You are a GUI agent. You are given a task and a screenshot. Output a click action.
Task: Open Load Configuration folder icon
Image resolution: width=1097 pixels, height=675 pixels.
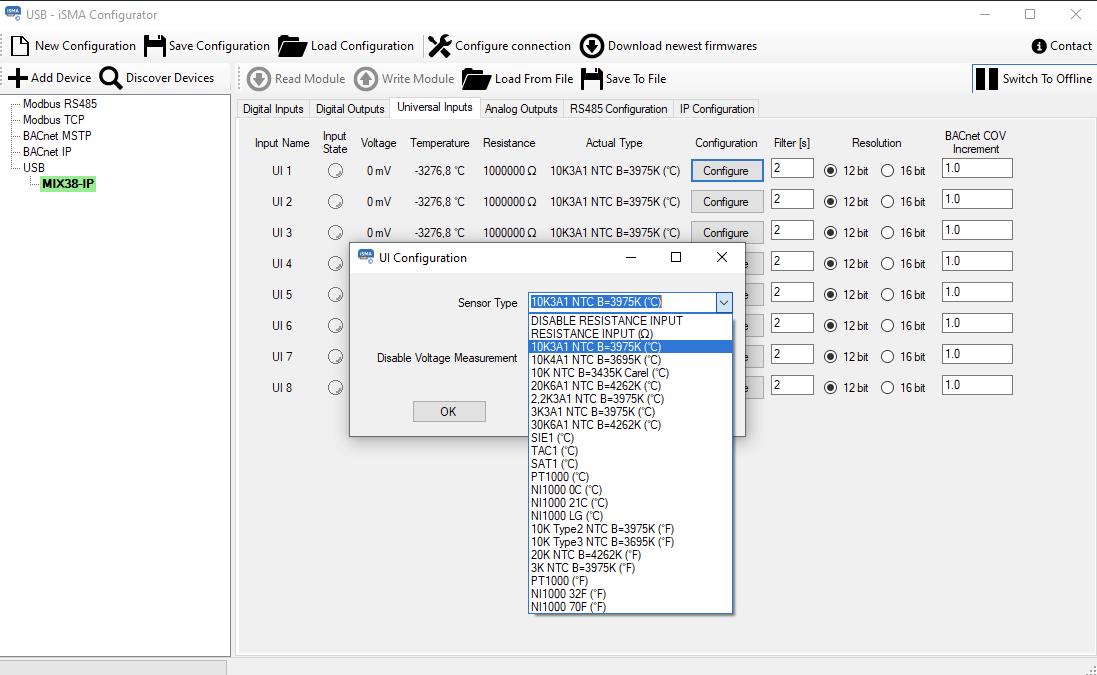pyautogui.click(x=292, y=46)
